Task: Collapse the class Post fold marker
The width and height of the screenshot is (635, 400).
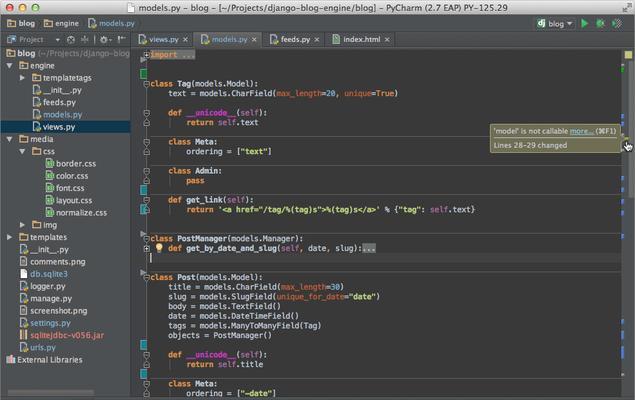Action: click(146, 277)
